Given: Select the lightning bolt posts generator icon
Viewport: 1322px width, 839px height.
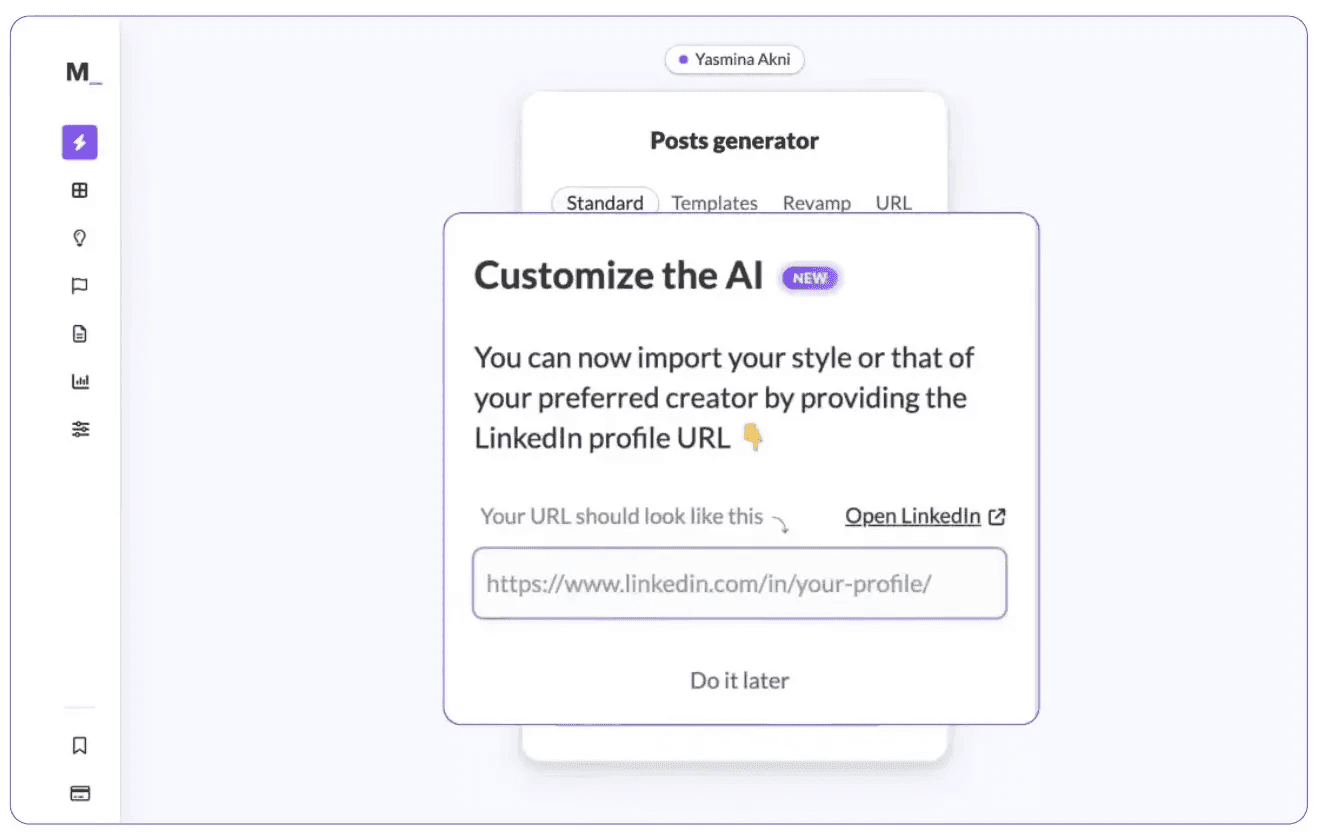Looking at the screenshot, I should (x=79, y=142).
